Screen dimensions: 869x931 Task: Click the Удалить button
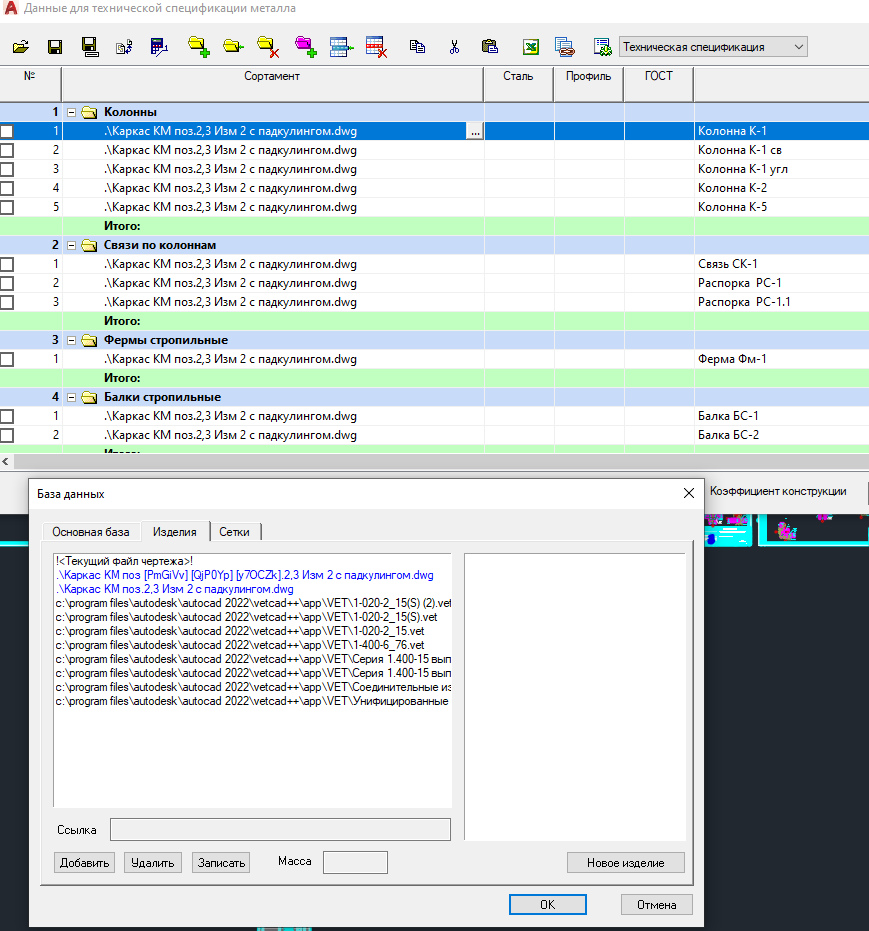(x=153, y=863)
